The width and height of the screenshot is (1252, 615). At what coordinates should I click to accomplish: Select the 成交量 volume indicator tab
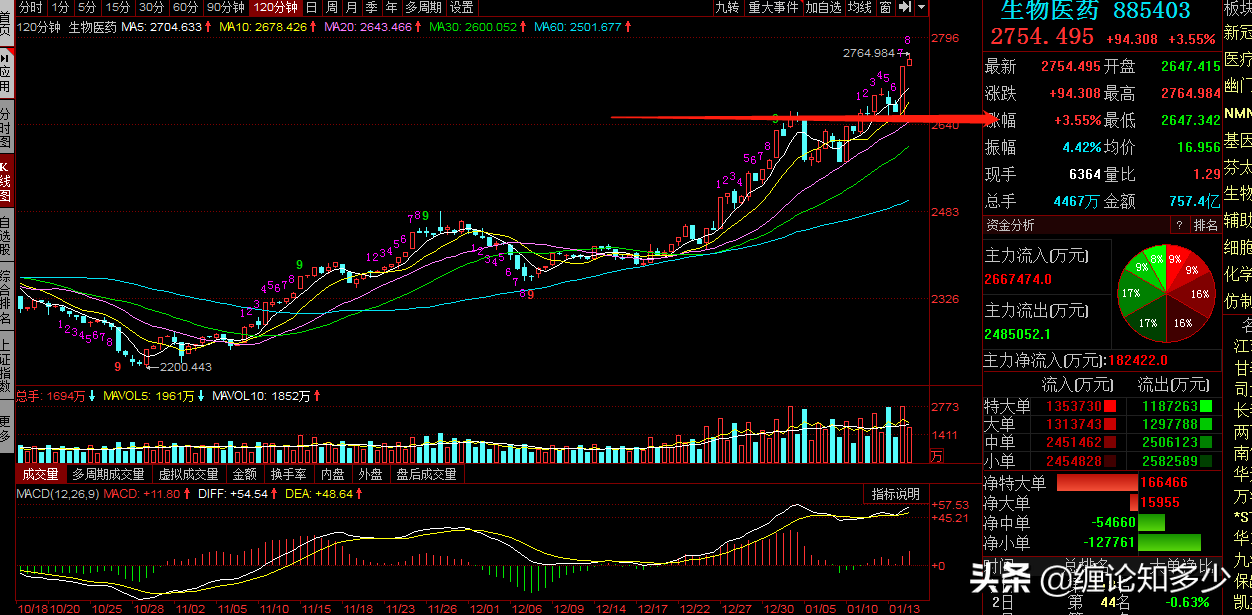pos(42,474)
